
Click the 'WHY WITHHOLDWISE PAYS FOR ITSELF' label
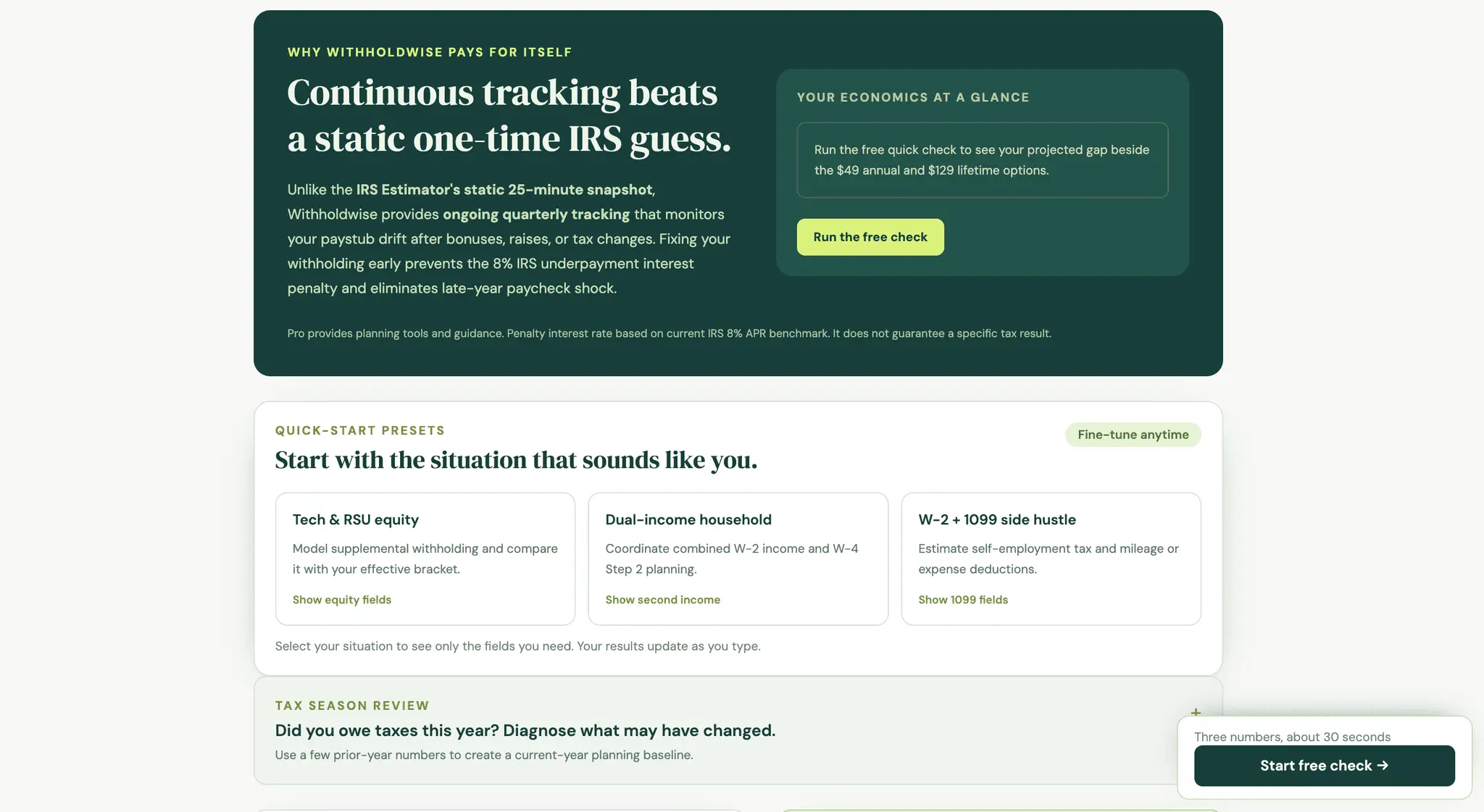pyautogui.click(x=430, y=52)
